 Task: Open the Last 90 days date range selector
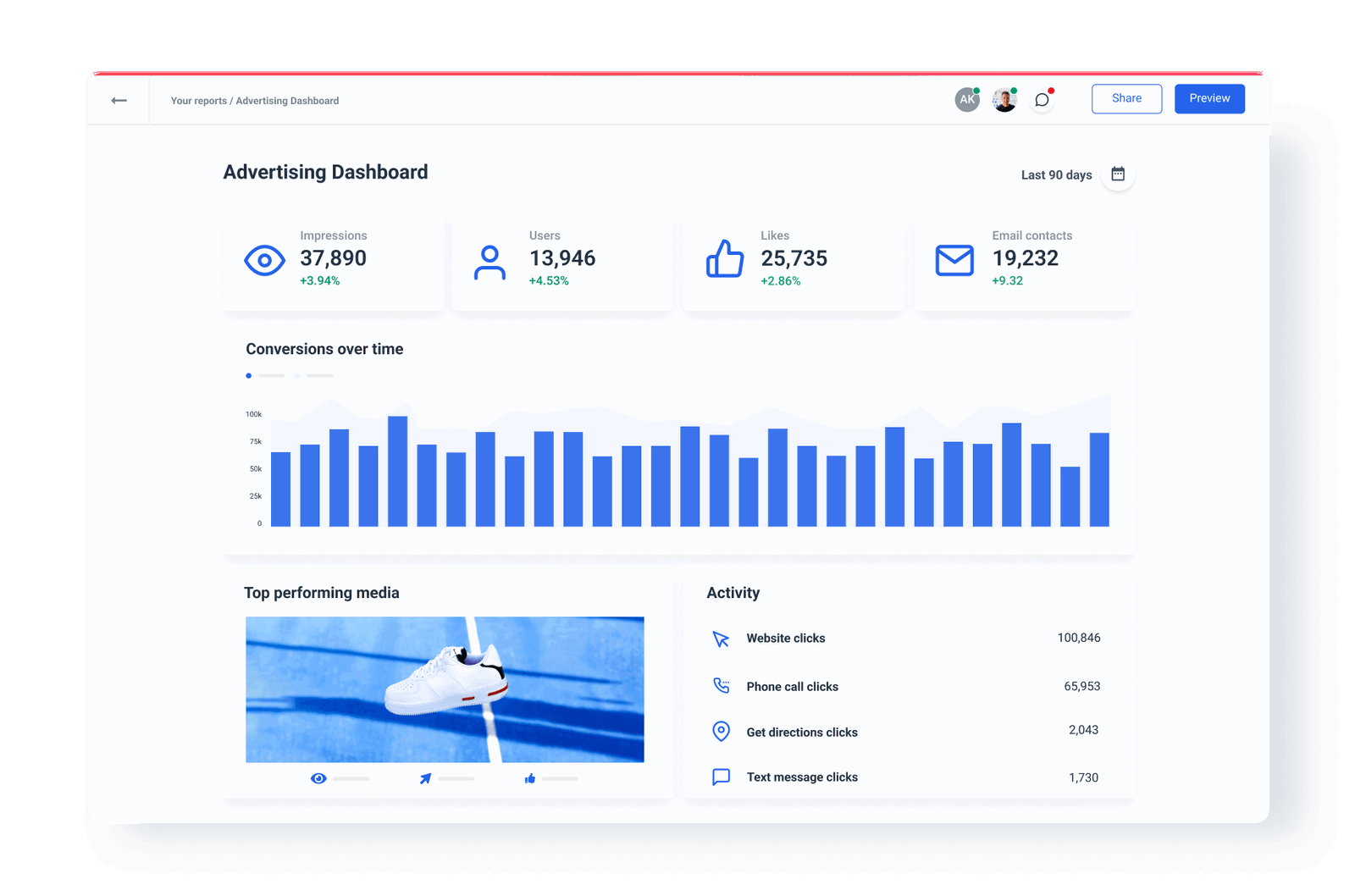tap(1055, 174)
